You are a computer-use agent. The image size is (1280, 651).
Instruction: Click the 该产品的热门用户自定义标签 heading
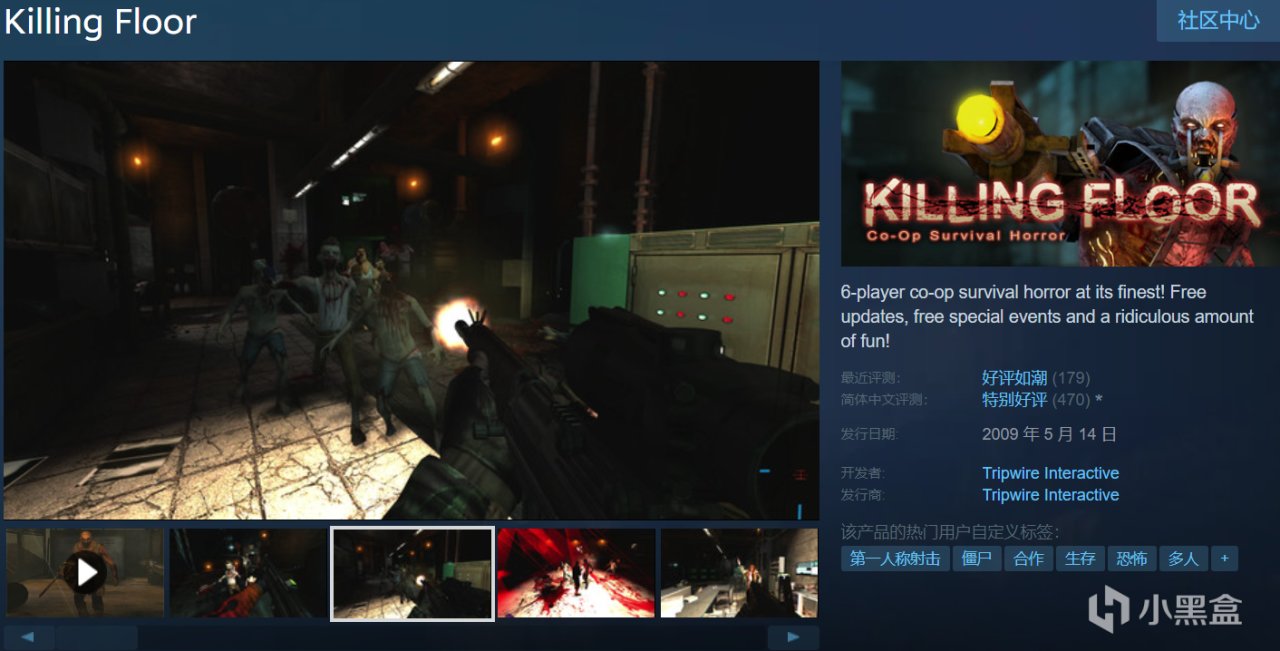(950, 531)
